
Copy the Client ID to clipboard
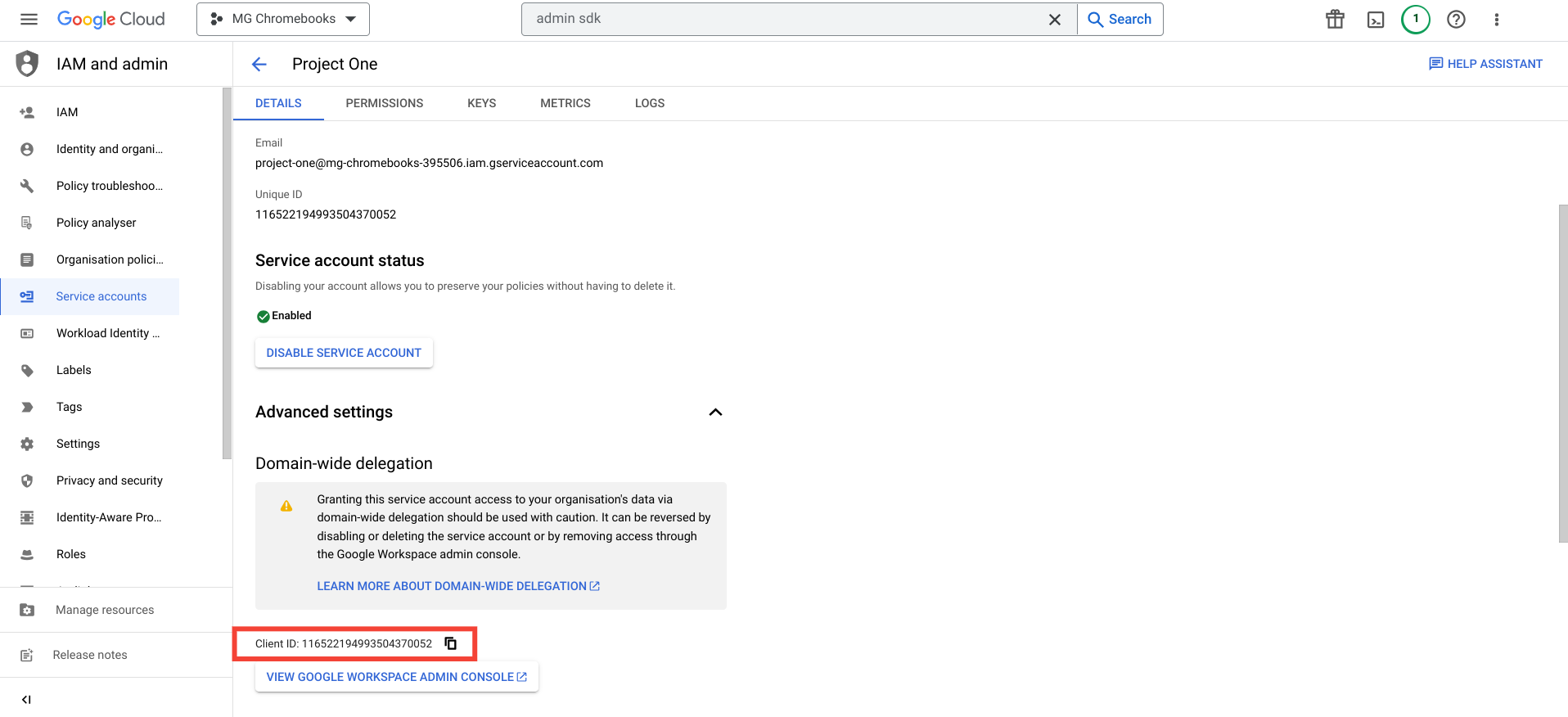(451, 643)
